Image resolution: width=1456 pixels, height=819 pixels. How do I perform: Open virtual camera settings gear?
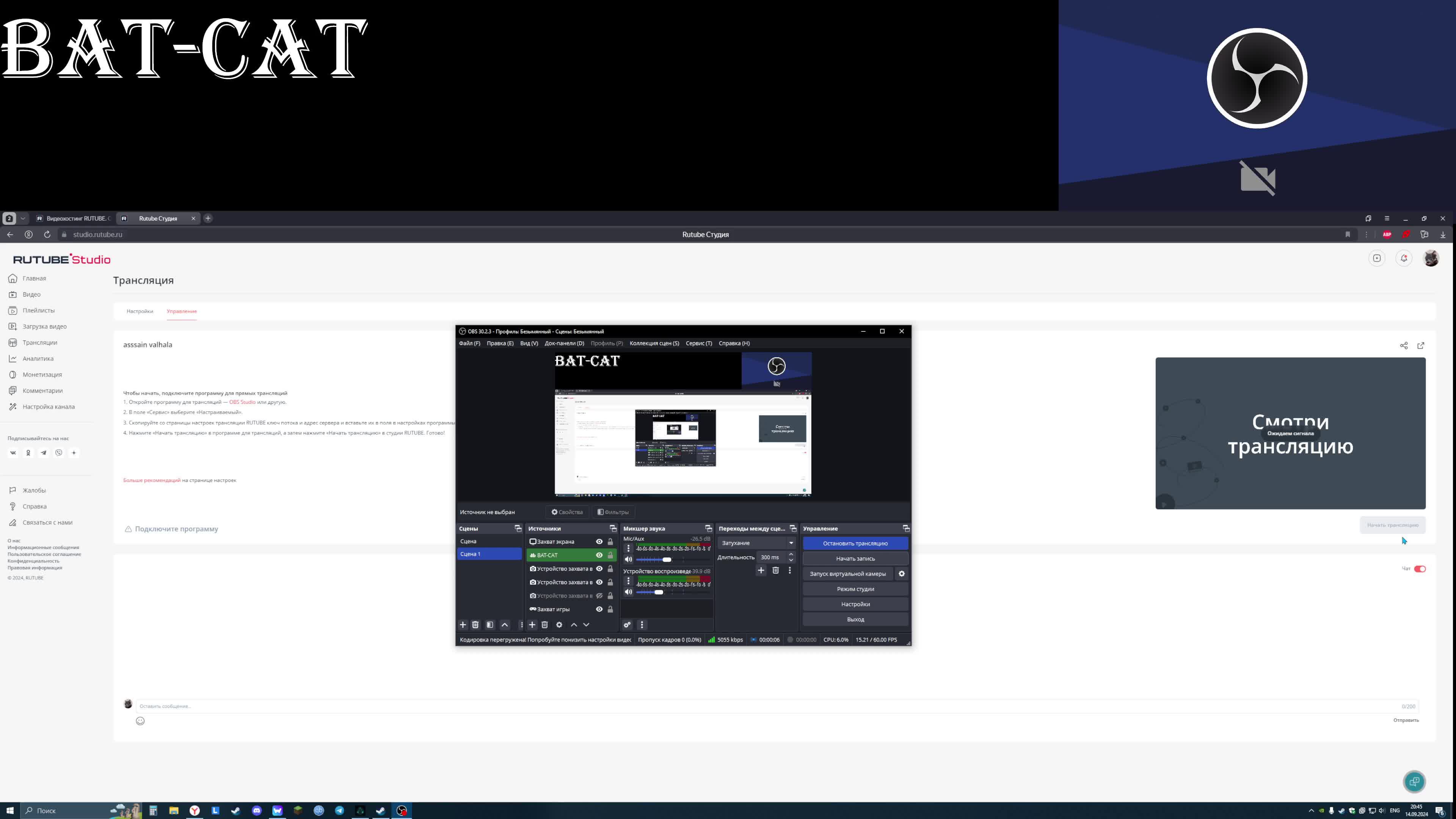[x=902, y=574]
